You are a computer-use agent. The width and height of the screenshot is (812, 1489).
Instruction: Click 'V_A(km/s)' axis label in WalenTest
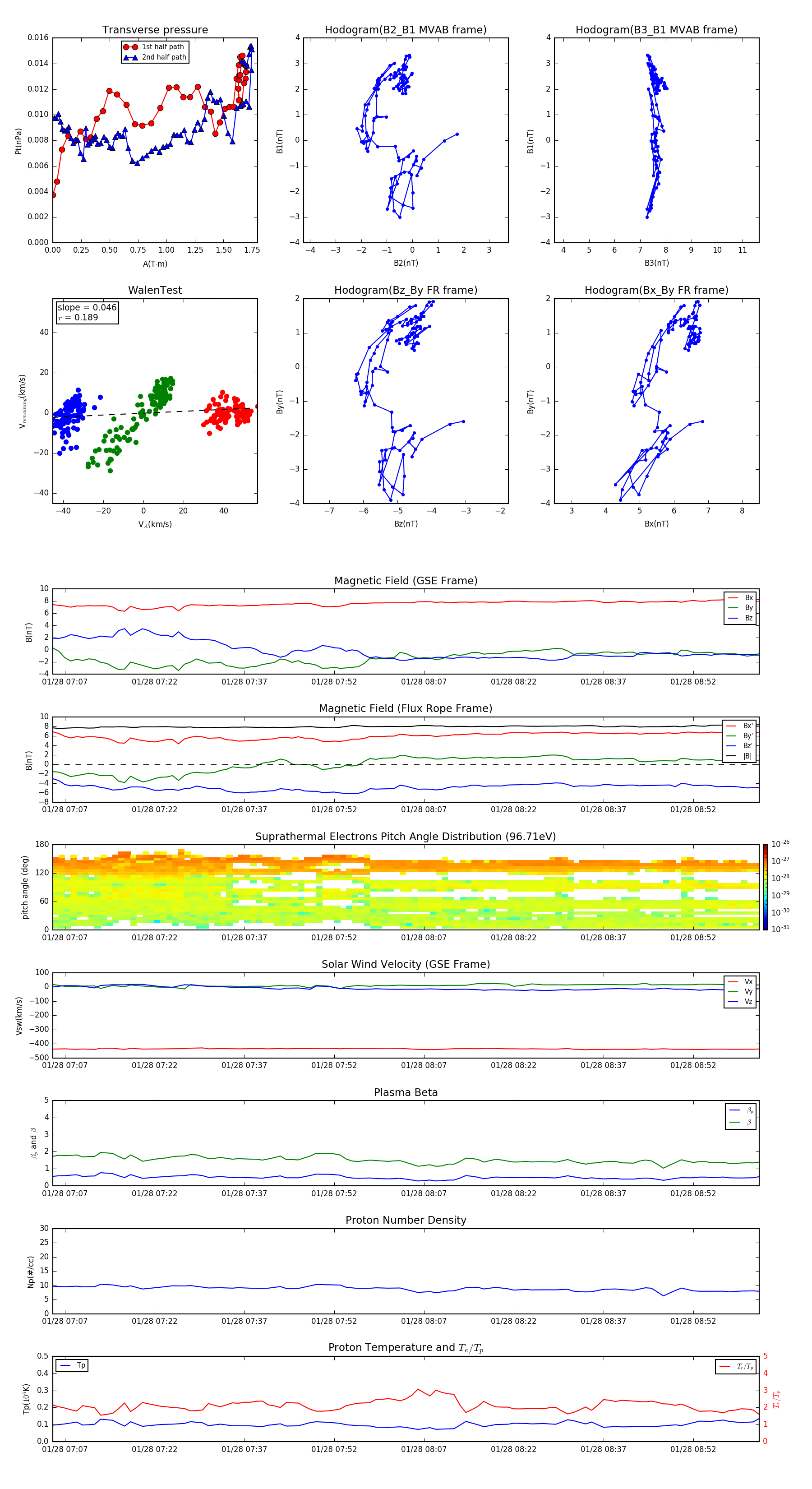tap(155, 524)
